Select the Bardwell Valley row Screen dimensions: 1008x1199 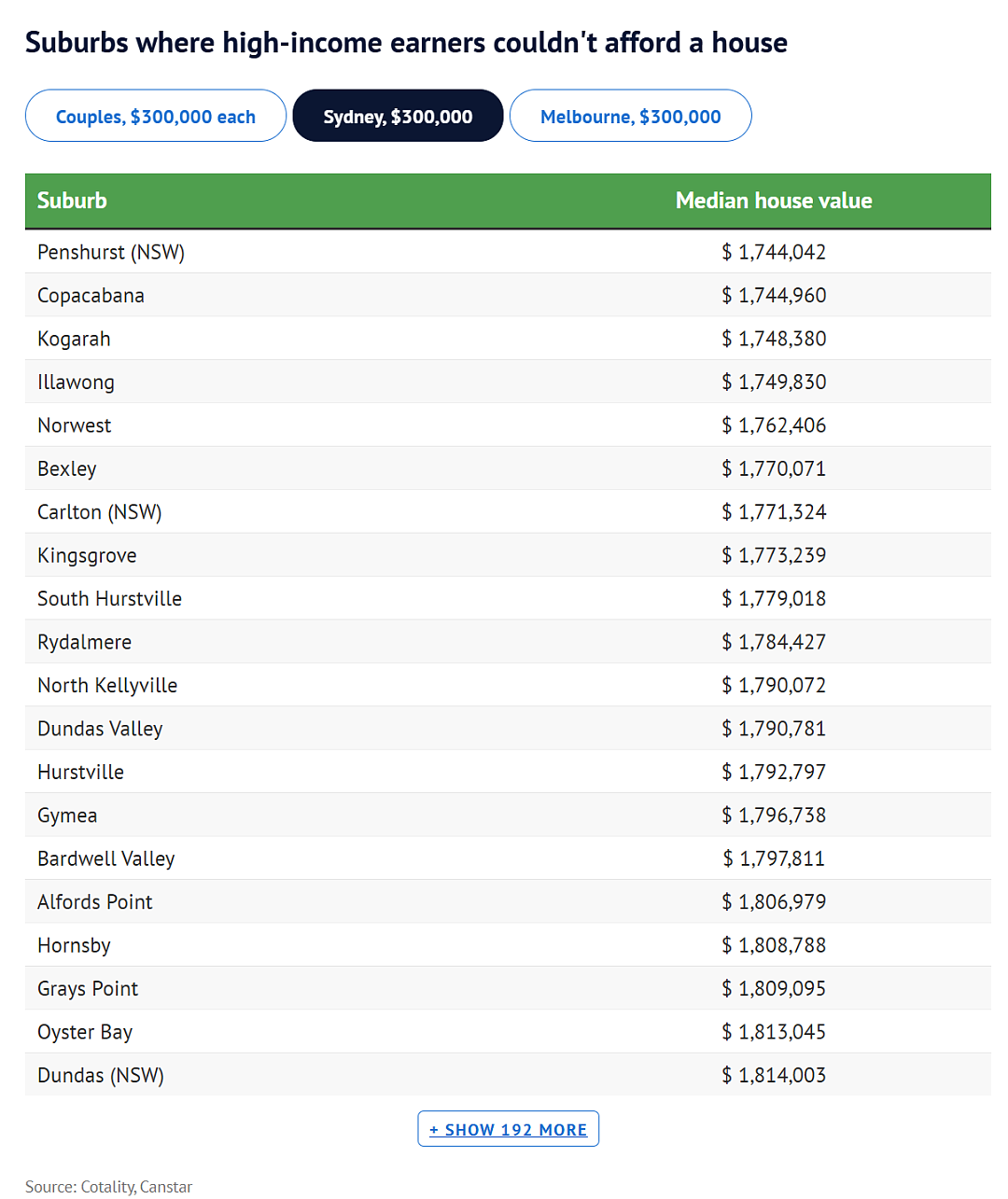click(x=508, y=858)
